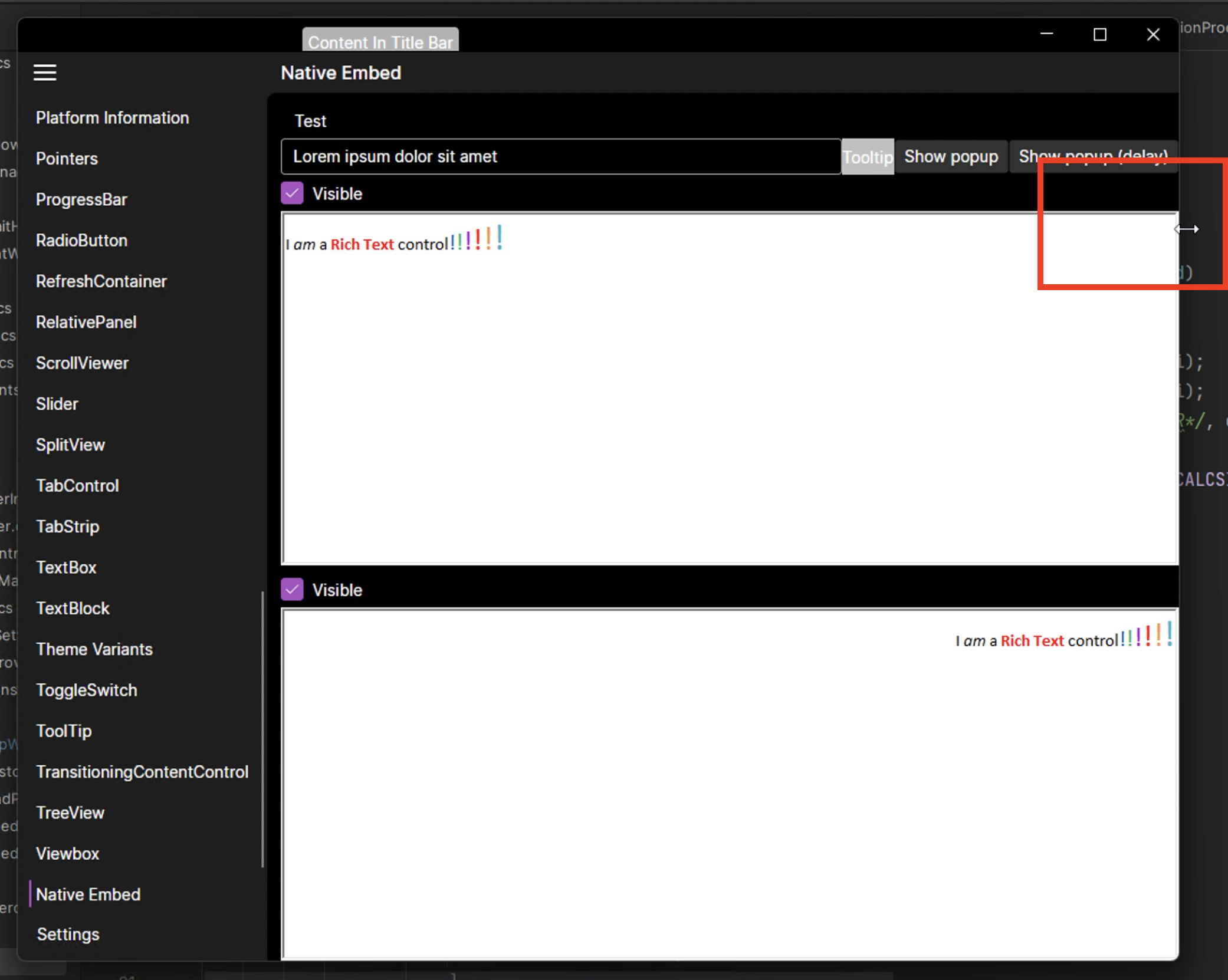Go to the Theme Variants page
Screen dimensions: 1228x980
click(x=94, y=649)
